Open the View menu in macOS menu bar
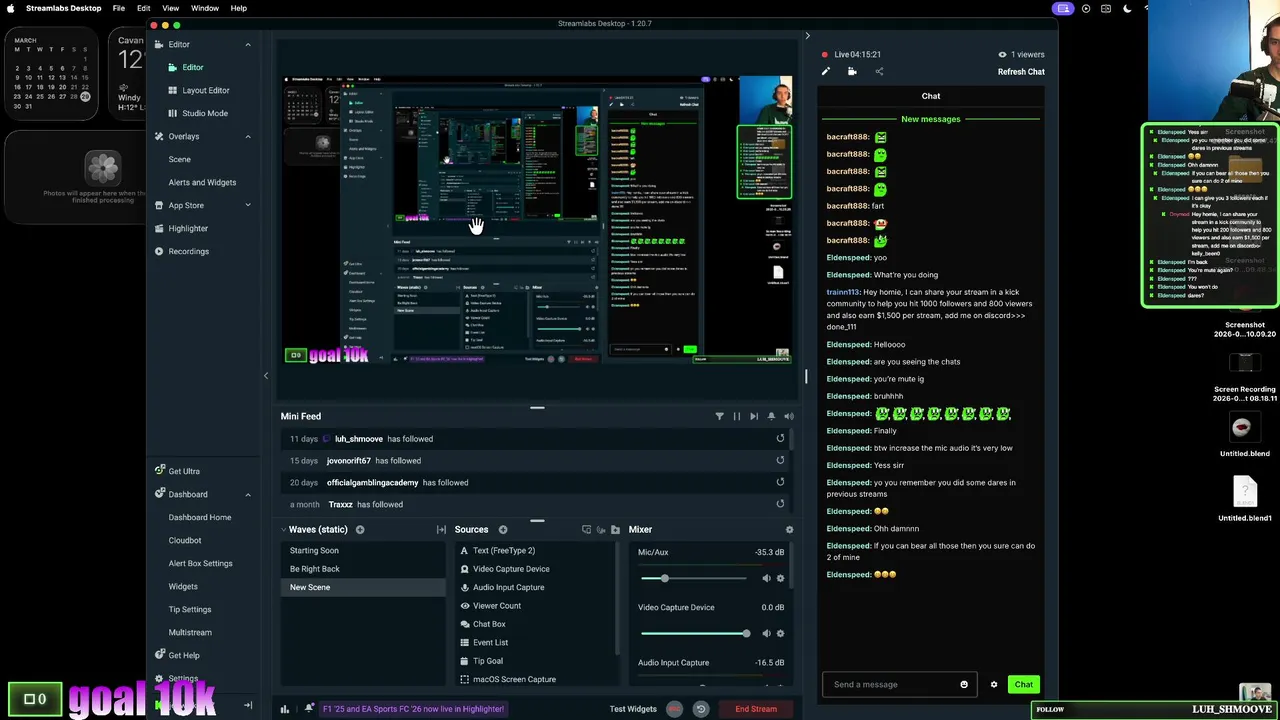This screenshot has width=1280, height=720. 170,8
